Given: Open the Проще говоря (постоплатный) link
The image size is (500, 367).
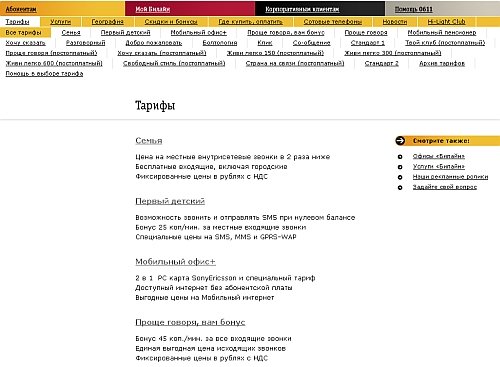Looking at the screenshot, I should click(x=51, y=53).
